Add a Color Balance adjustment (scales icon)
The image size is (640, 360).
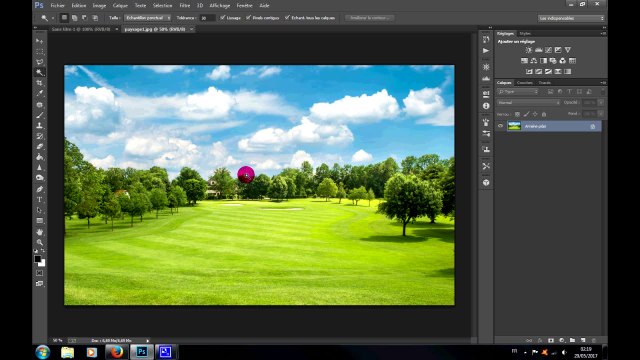(x=533, y=61)
